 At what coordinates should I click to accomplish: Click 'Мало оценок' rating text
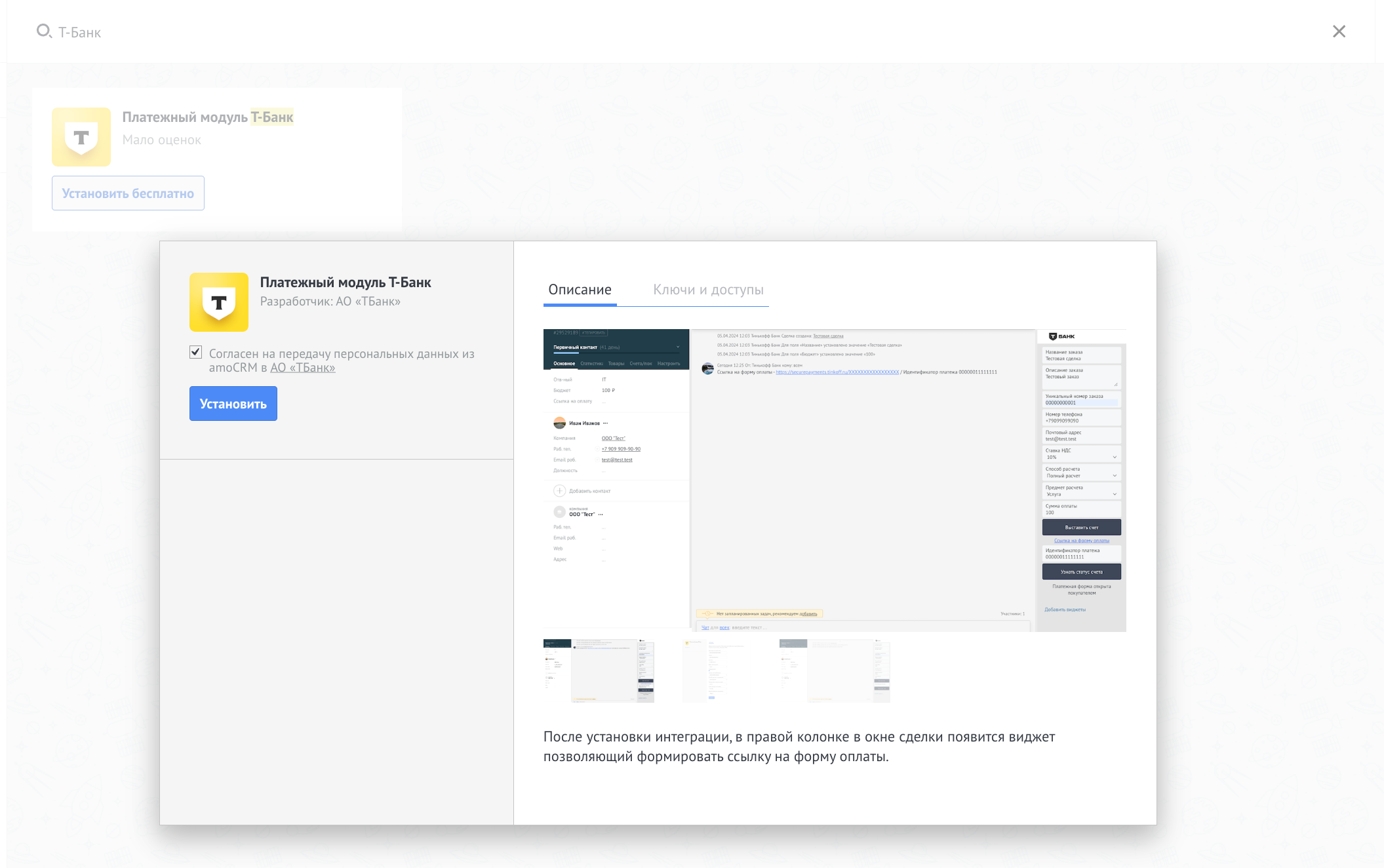[x=161, y=140]
